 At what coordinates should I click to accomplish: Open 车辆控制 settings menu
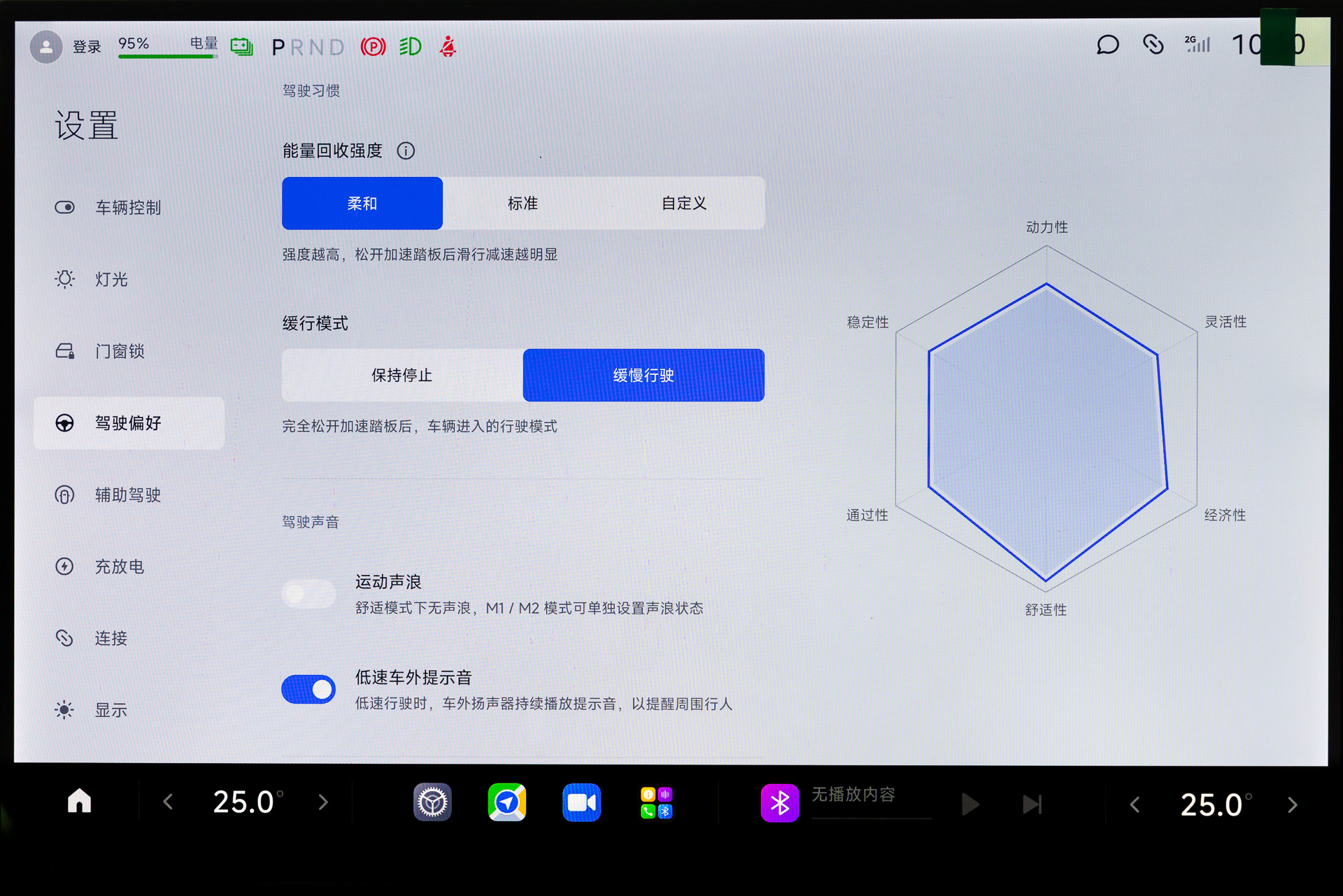click(128, 208)
